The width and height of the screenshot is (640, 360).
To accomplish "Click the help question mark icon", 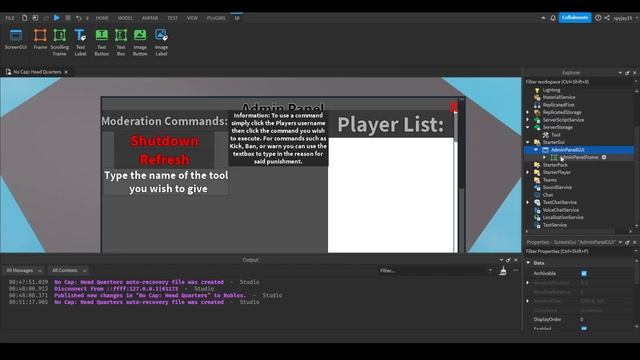I will coord(598,18).
